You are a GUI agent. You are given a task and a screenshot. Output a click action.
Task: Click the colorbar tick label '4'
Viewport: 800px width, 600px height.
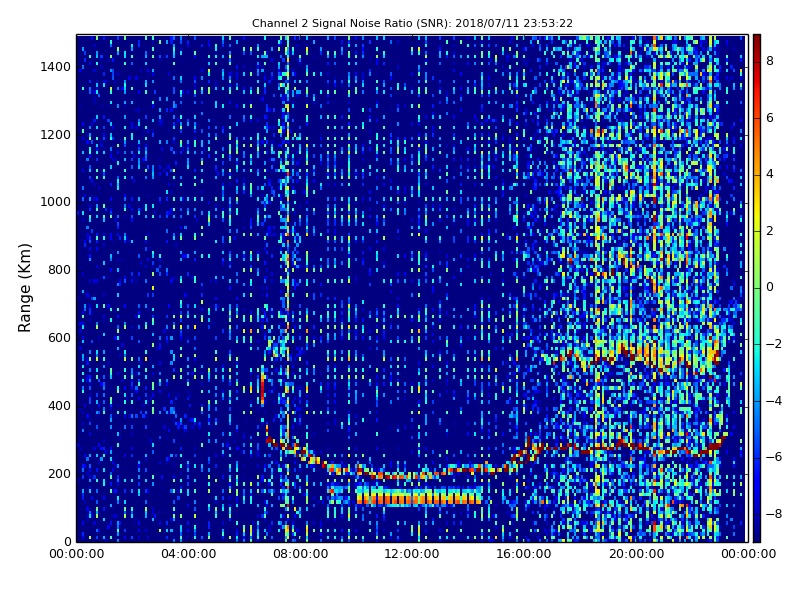[x=770, y=174]
